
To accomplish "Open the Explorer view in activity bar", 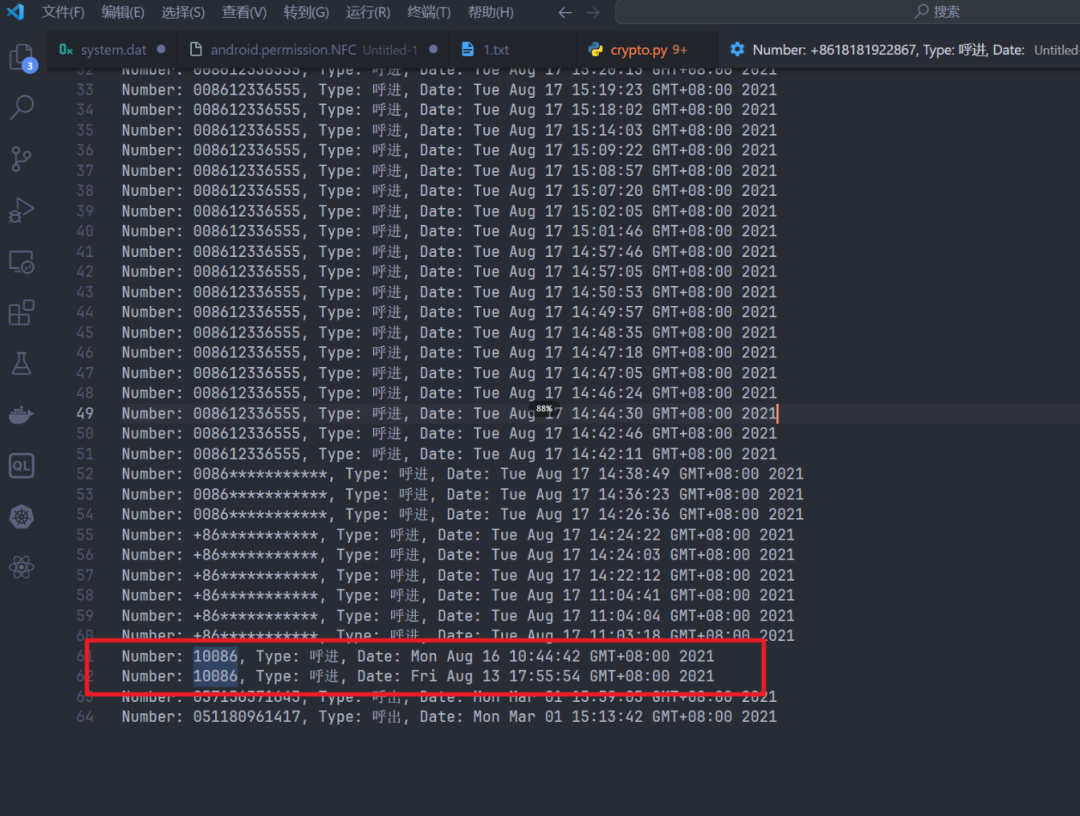I will (x=22, y=57).
